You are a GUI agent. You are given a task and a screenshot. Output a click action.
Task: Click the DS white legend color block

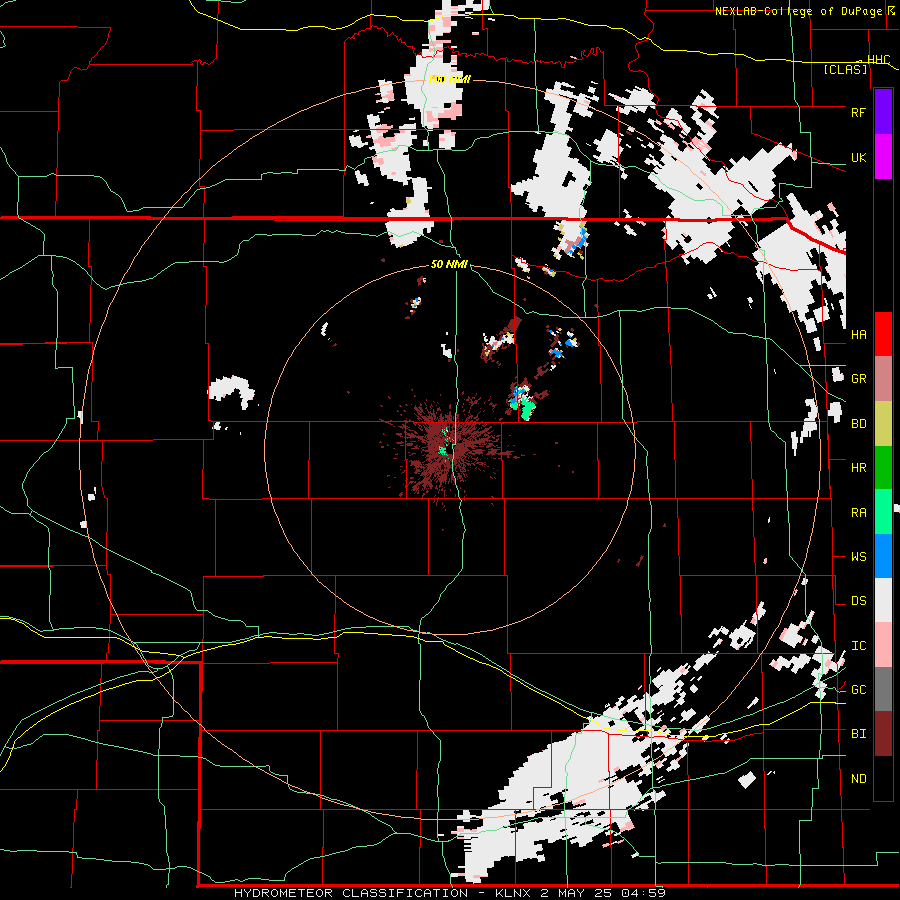point(883,600)
